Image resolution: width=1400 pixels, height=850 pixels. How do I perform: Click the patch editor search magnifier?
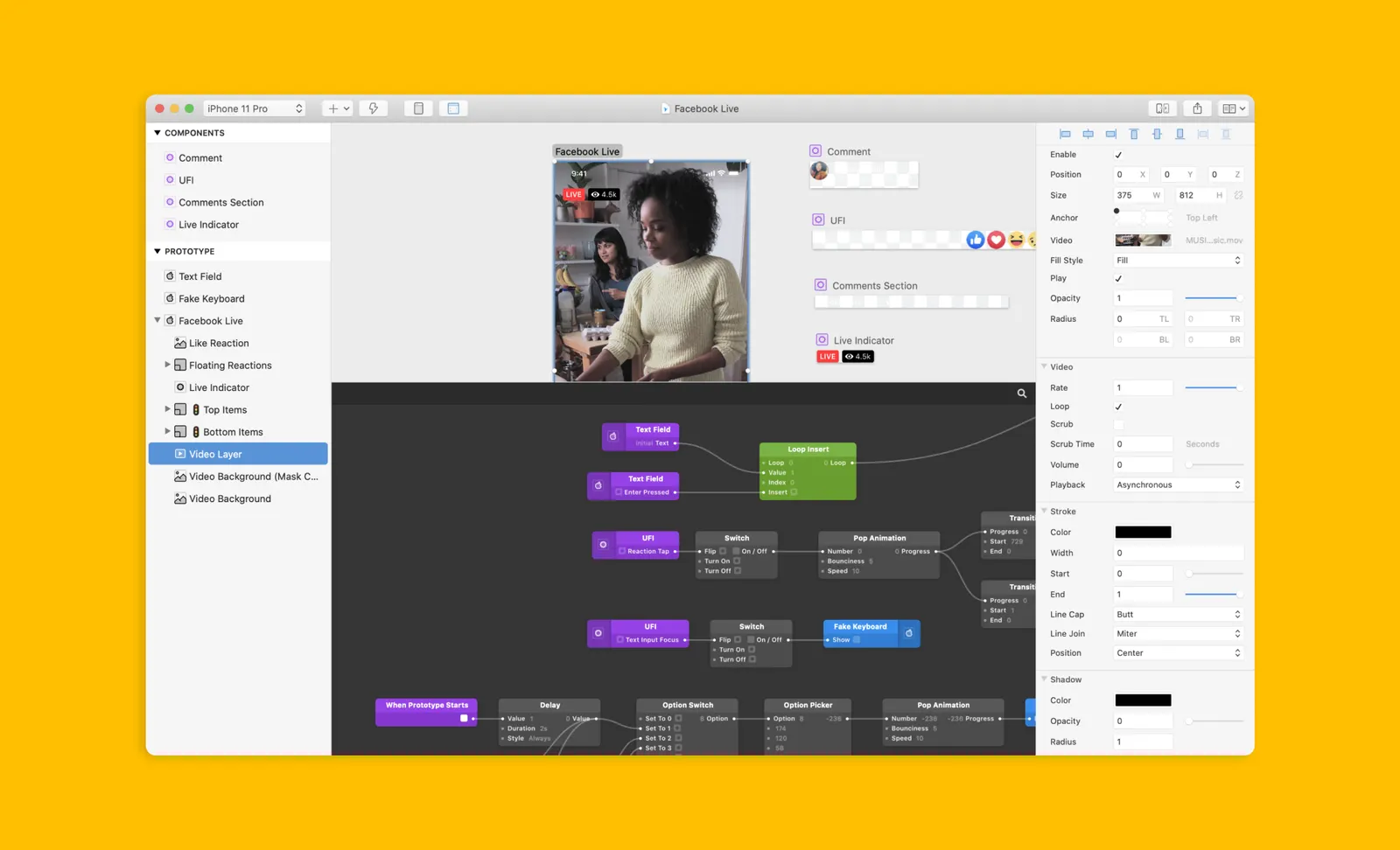pyautogui.click(x=1021, y=394)
